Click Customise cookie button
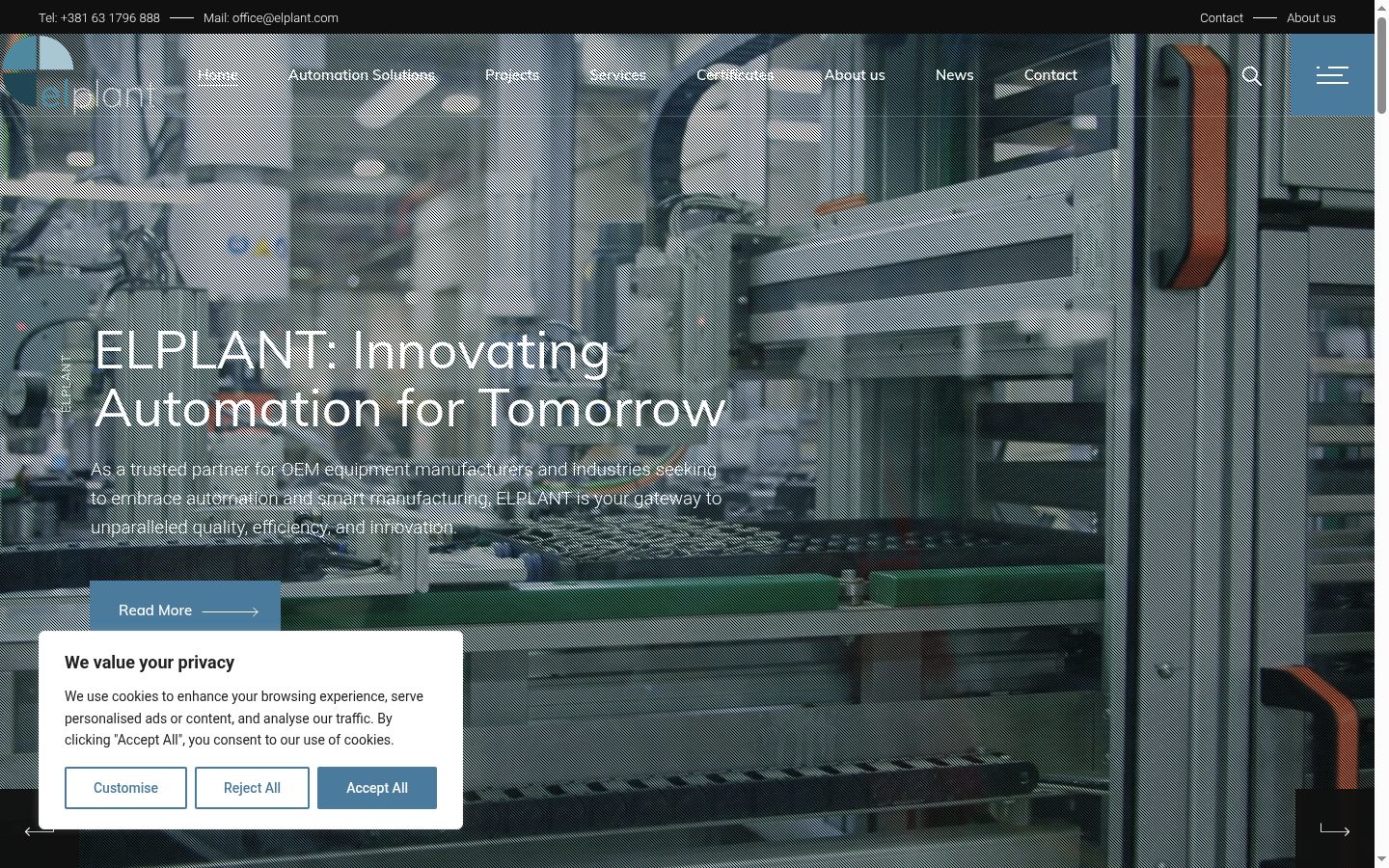 125,788
